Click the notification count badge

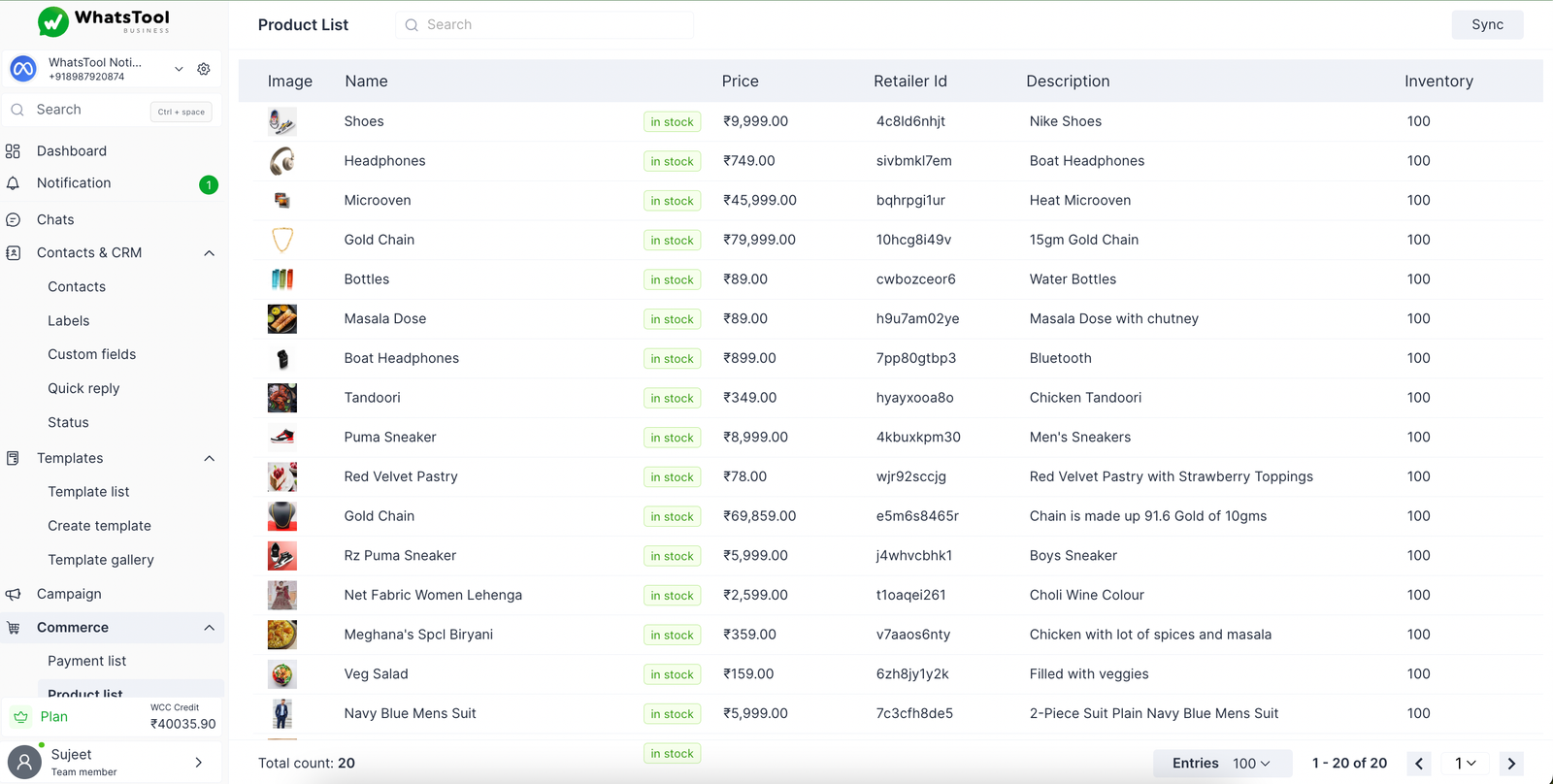pos(209,184)
